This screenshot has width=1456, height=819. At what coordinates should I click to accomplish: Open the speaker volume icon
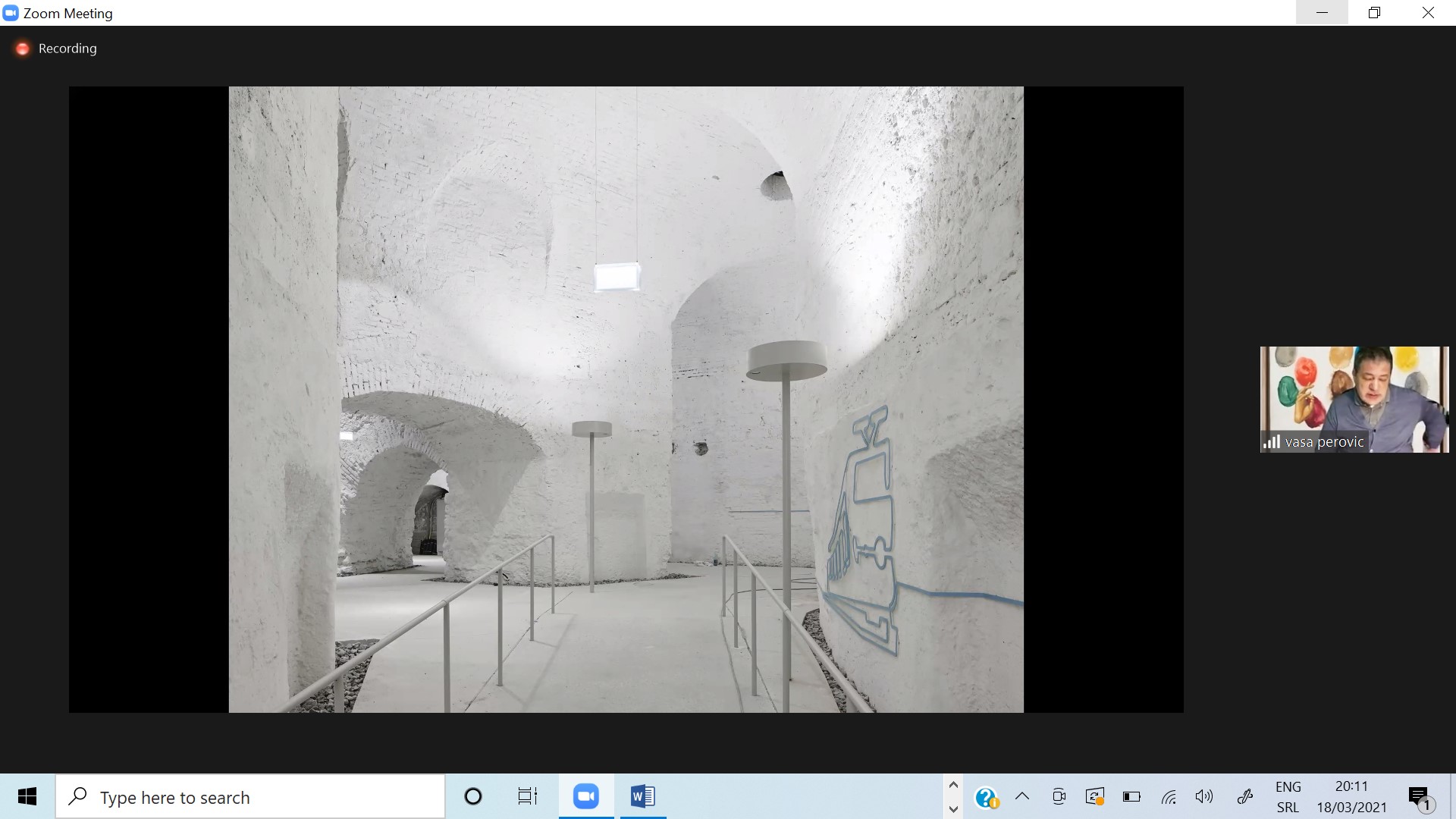[x=1204, y=796]
